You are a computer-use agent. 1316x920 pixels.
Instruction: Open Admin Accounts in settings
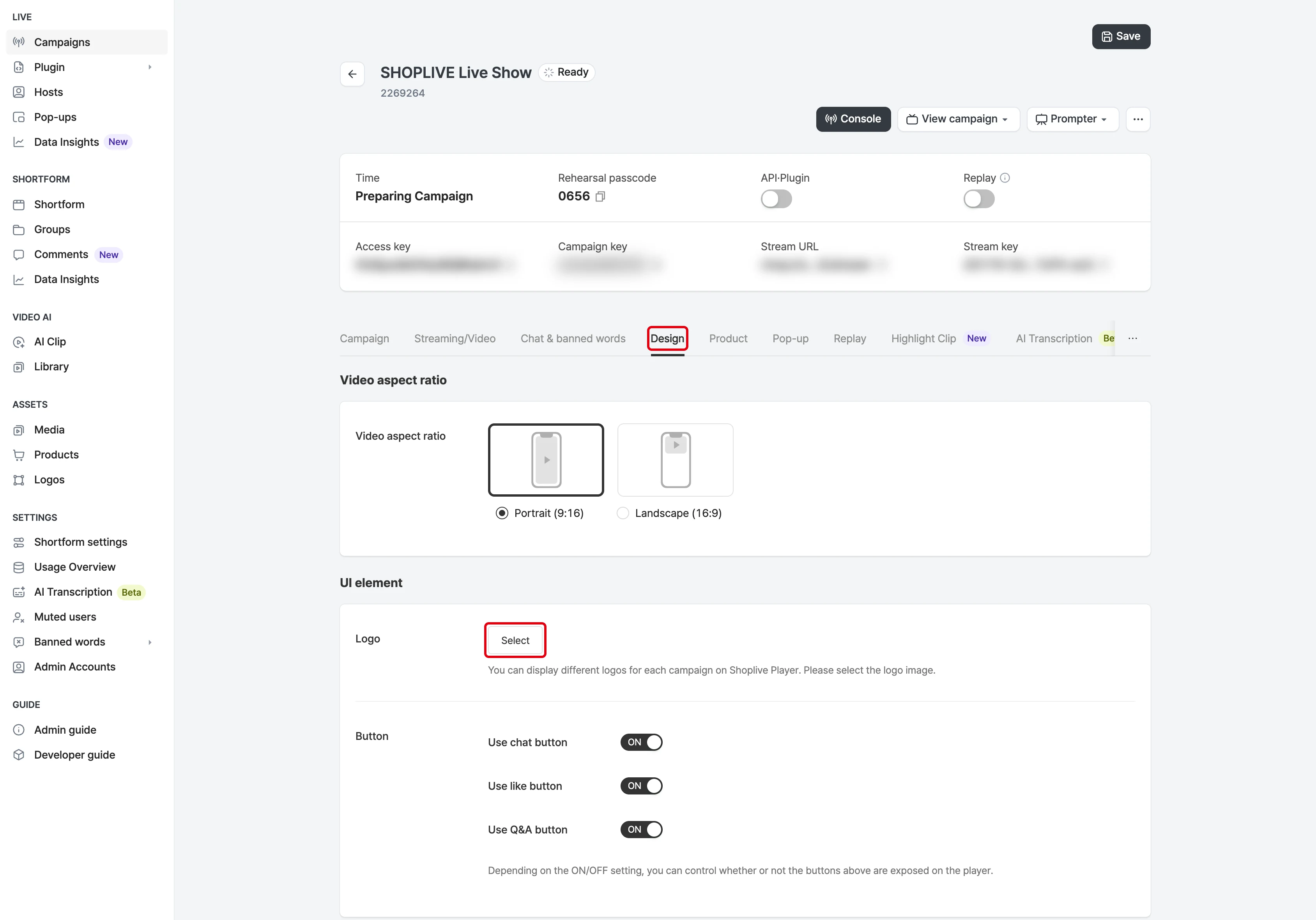click(x=87, y=667)
